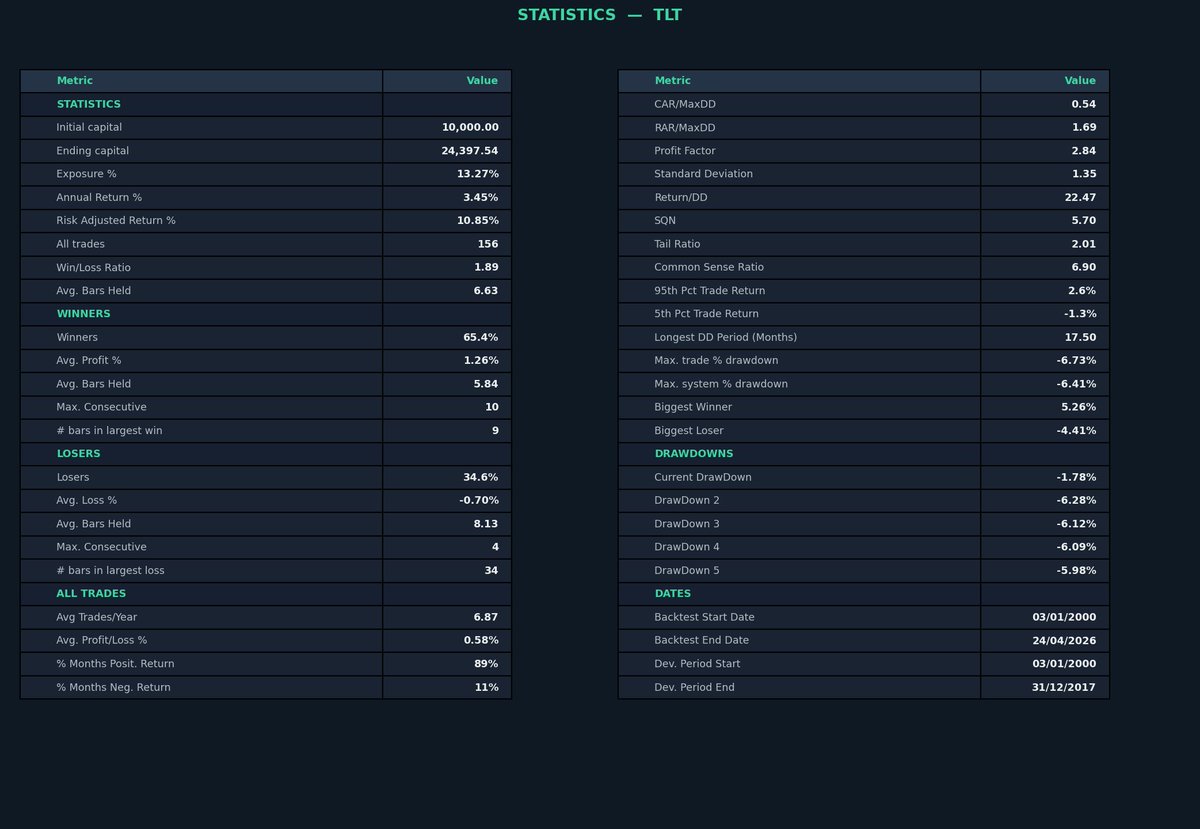Click the 3.45% annual return value
The width and height of the screenshot is (1200, 829).
pyautogui.click(x=481, y=198)
